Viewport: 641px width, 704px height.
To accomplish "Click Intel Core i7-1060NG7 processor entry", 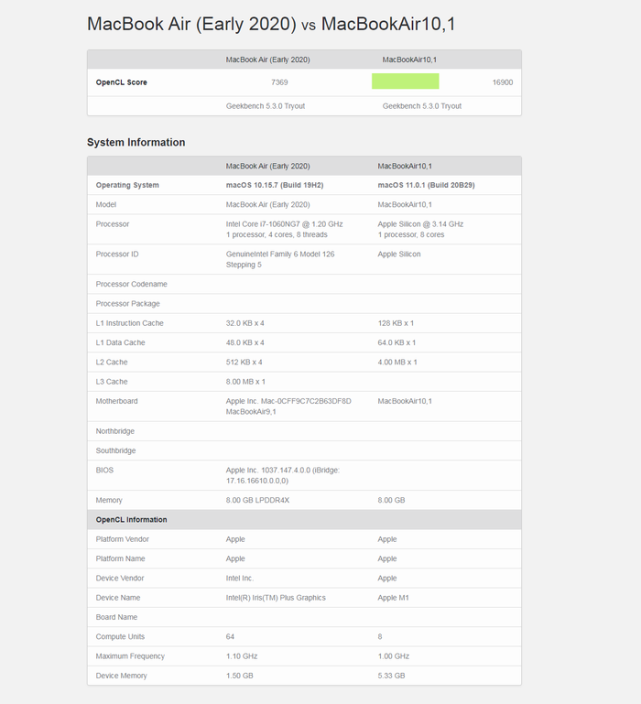I will tap(284, 224).
